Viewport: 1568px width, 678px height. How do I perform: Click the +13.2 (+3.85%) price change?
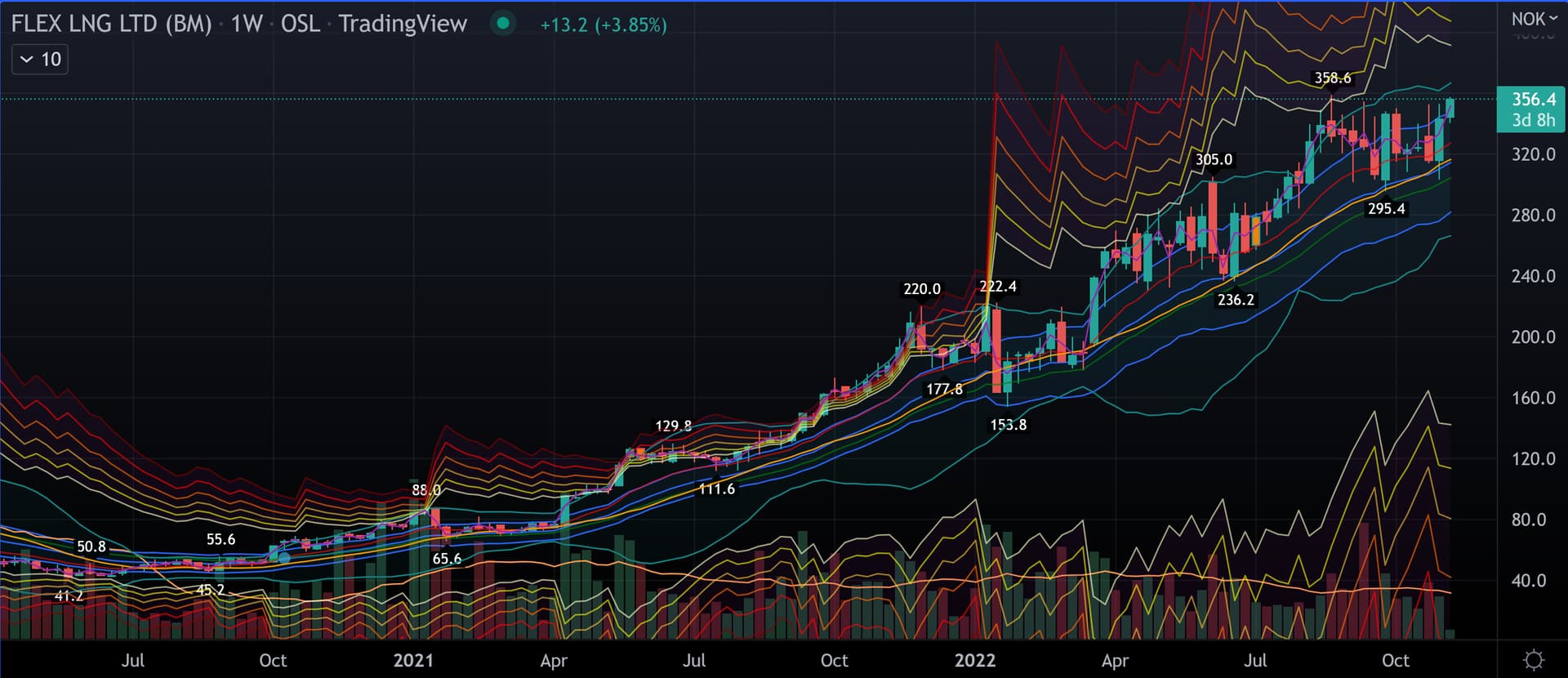(604, 25)
